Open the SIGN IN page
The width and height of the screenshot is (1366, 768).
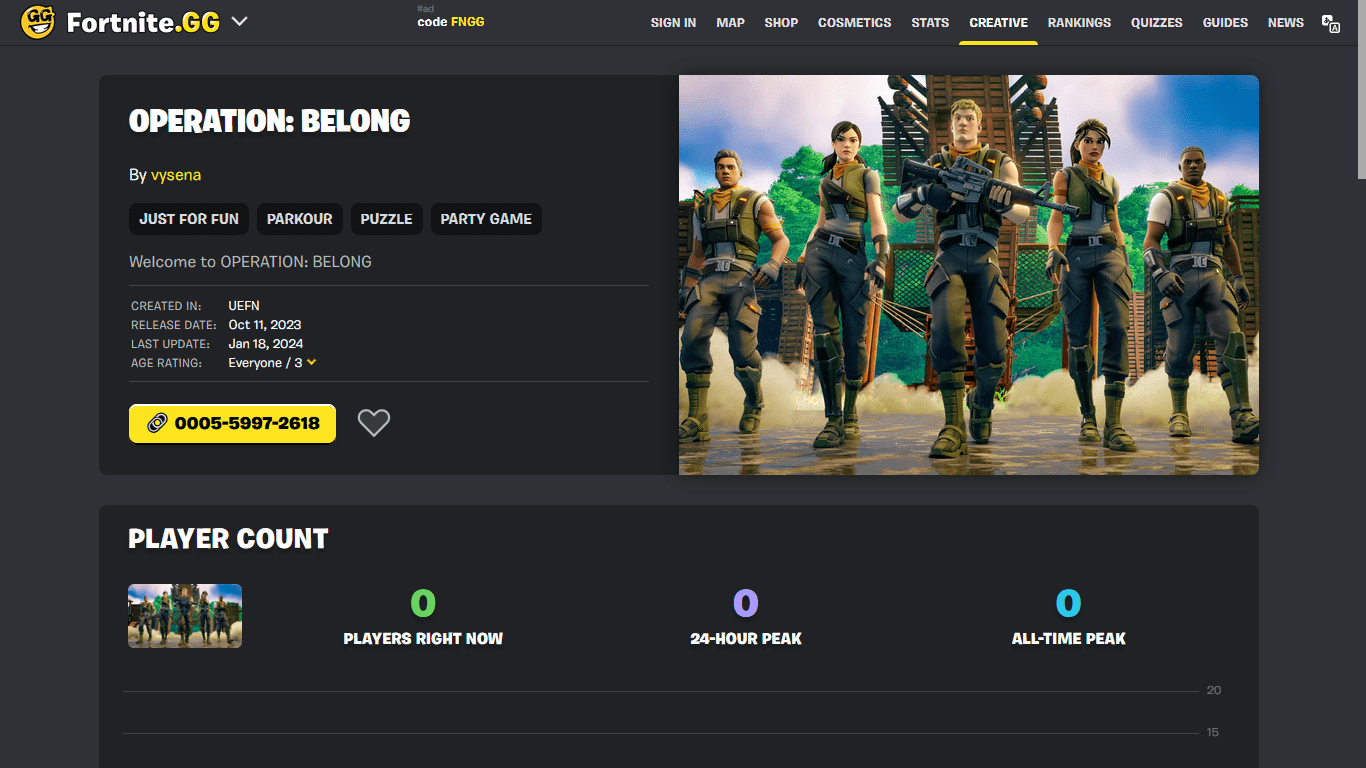click(673, 22)
